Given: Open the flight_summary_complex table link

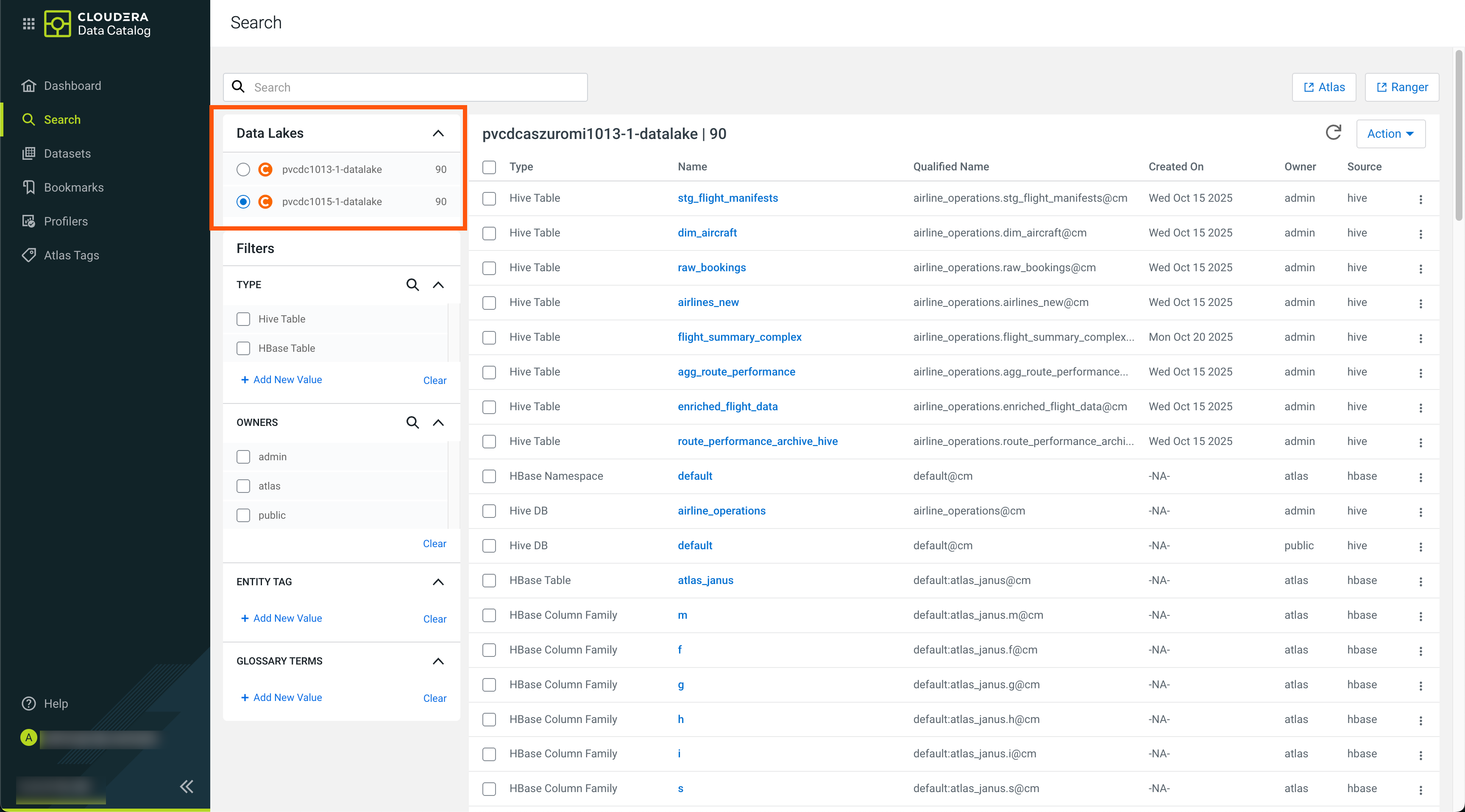Looking at the screenshot, I should pos(739,336).
